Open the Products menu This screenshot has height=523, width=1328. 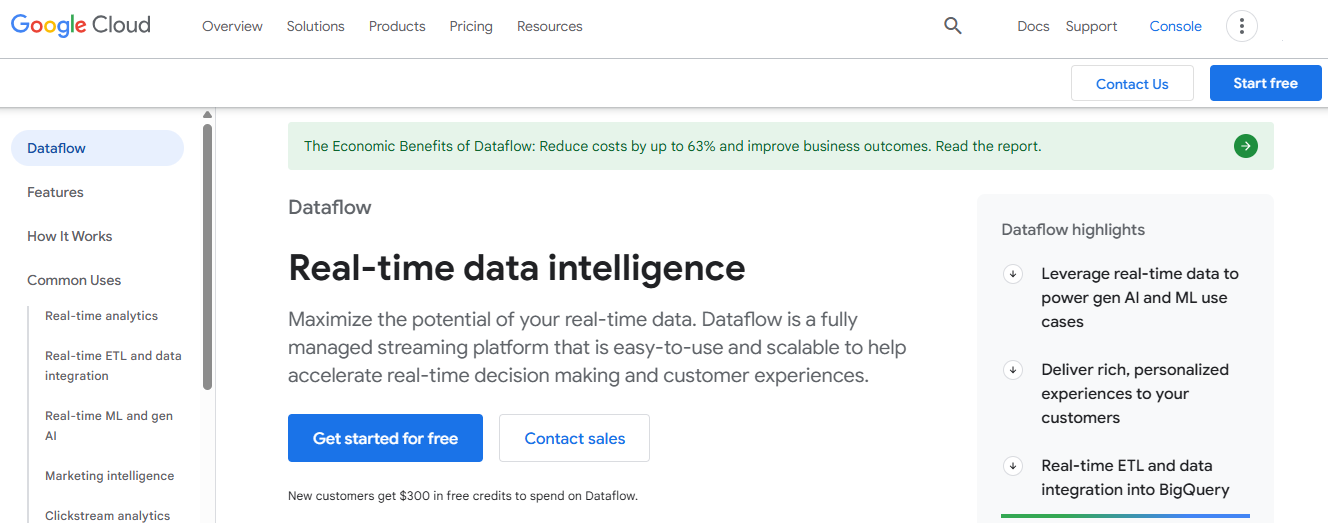(397, 26)
